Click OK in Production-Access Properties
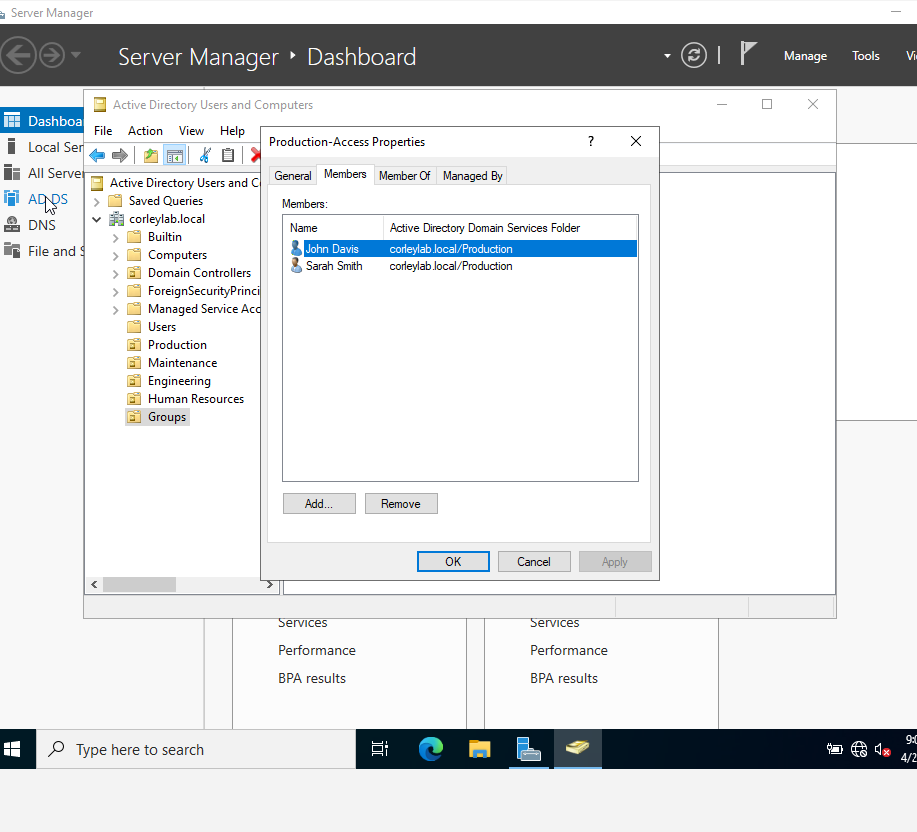Image resolution: width=917 pixels, height=832 pixels. [453, 562]
